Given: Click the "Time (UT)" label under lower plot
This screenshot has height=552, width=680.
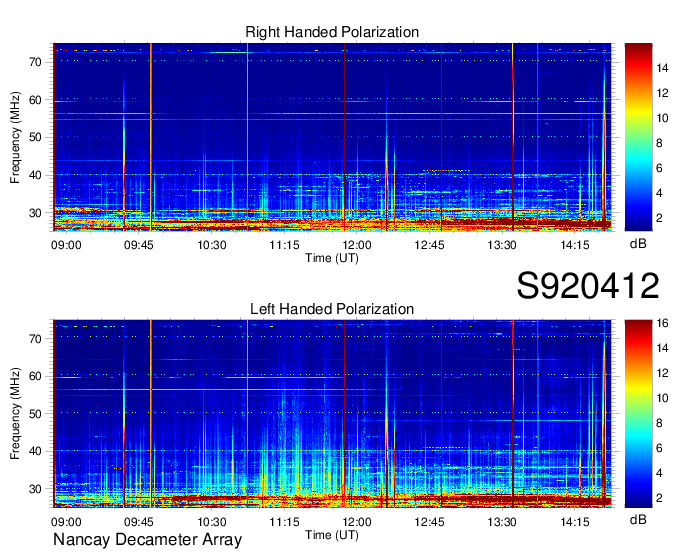Looking at the screenshot, I should (x=332, y=535).
